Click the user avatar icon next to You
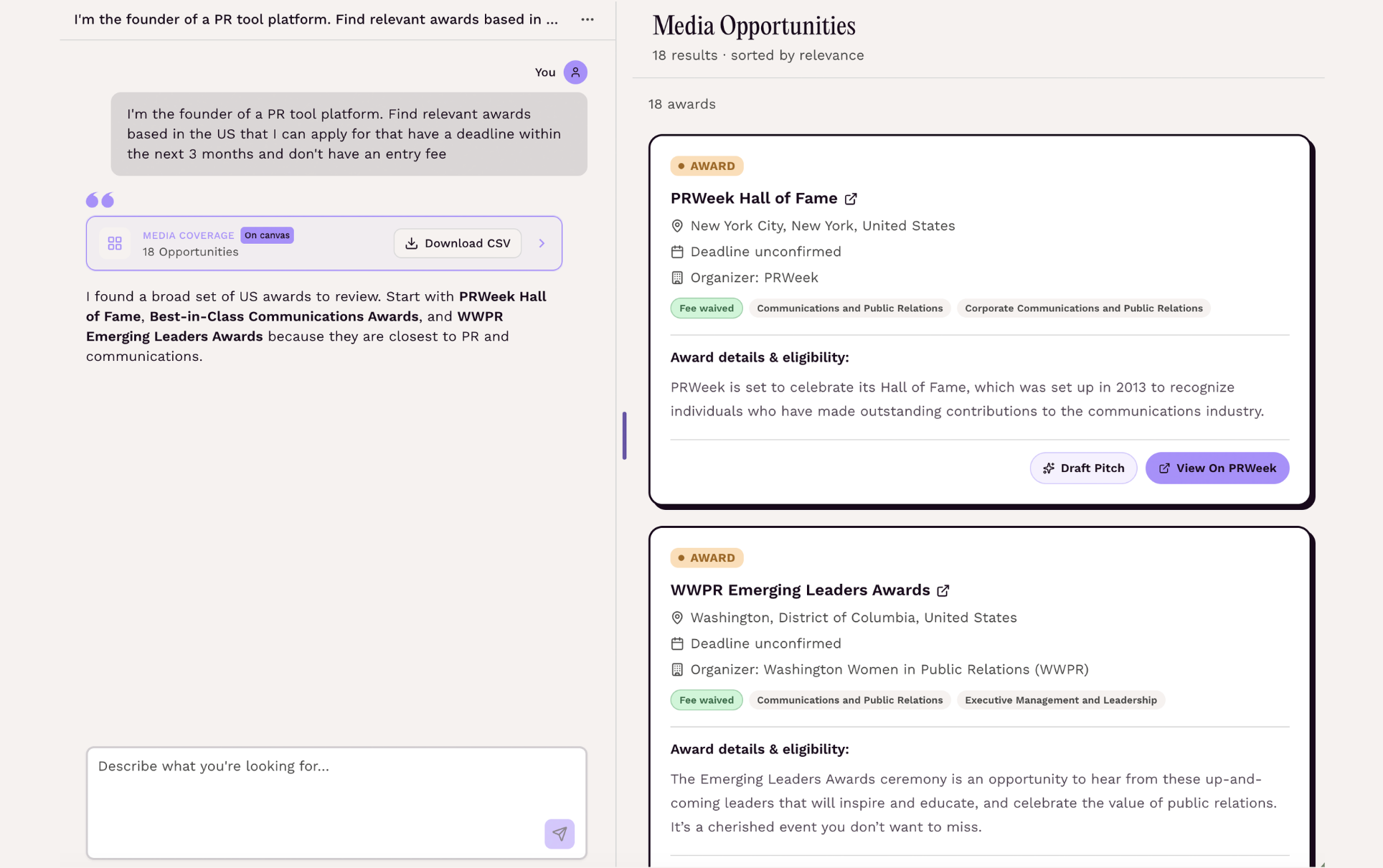 pos(575,72)
